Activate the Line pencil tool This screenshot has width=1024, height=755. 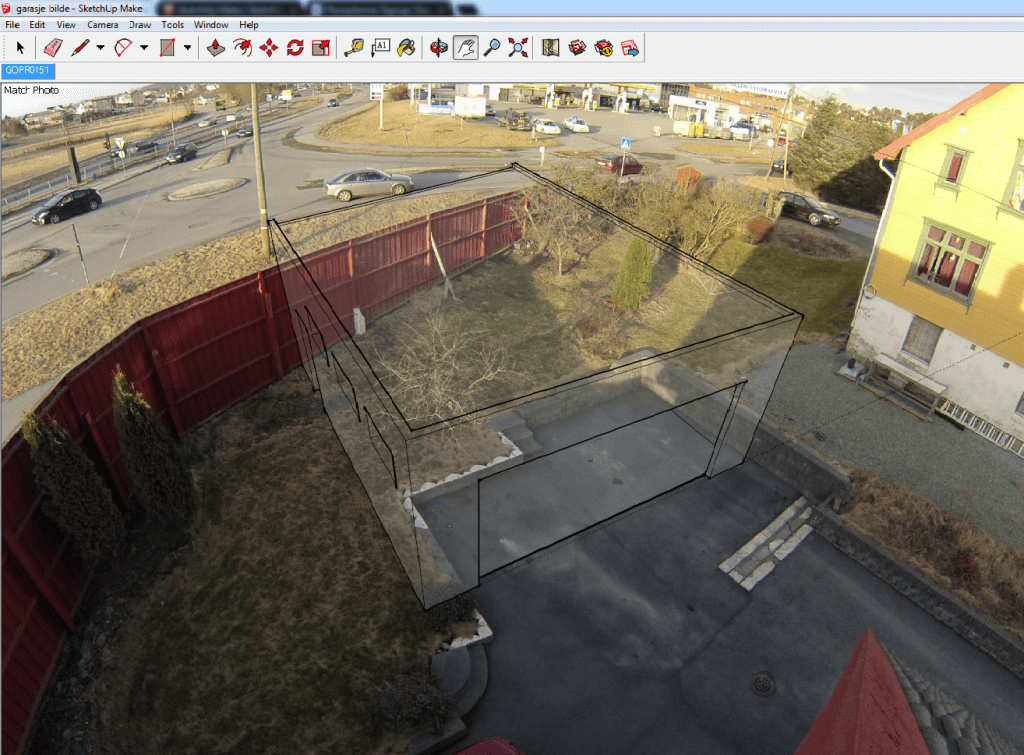pyautogui.click(x=80, y=47)
